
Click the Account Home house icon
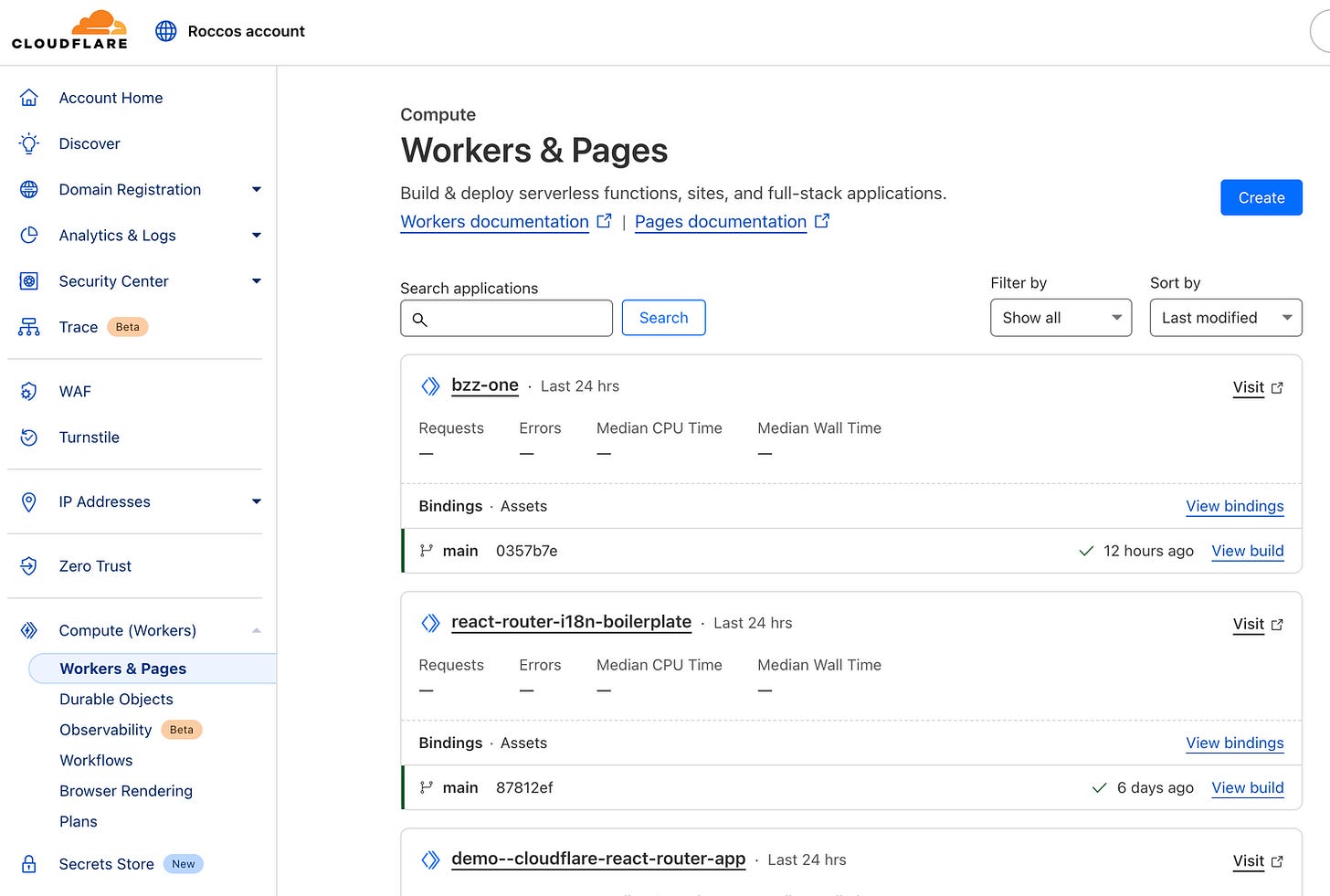pyautogui.click(x=29, y=98)
